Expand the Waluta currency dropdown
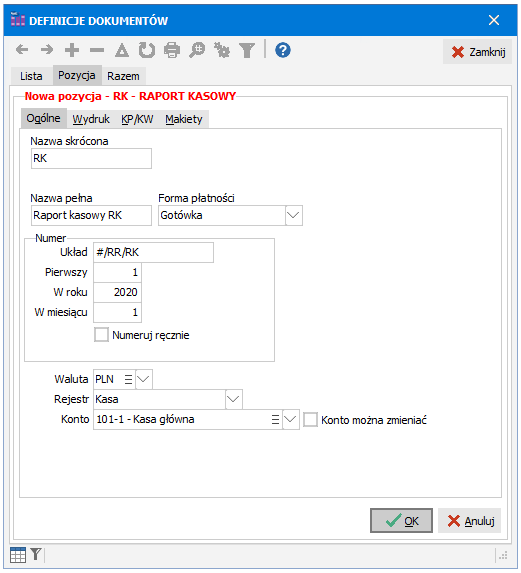This screenshot has height=573, width=521. [x=144, y=379]
